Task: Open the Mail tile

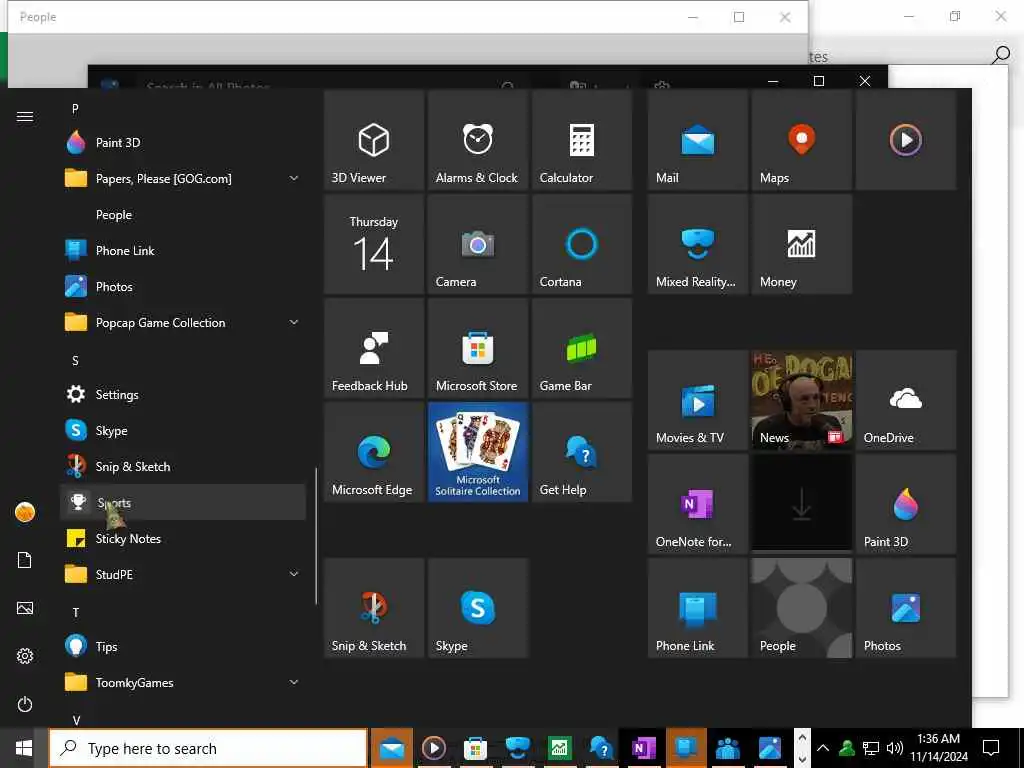Action: (x=697, y=140)
